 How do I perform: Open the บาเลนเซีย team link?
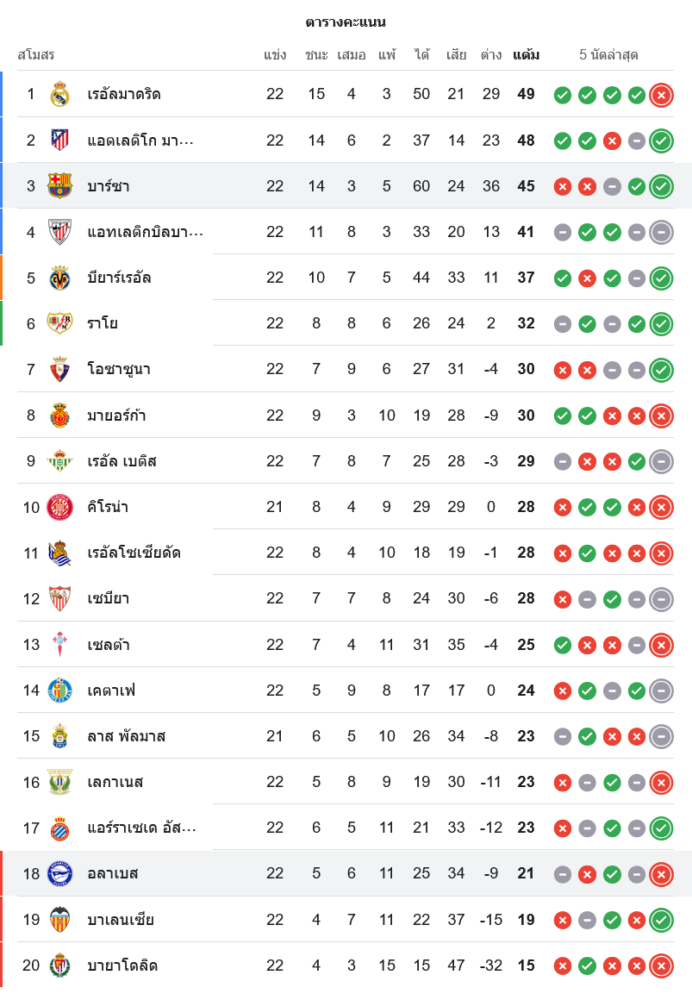pyautogui.click(x=120, y=919)
